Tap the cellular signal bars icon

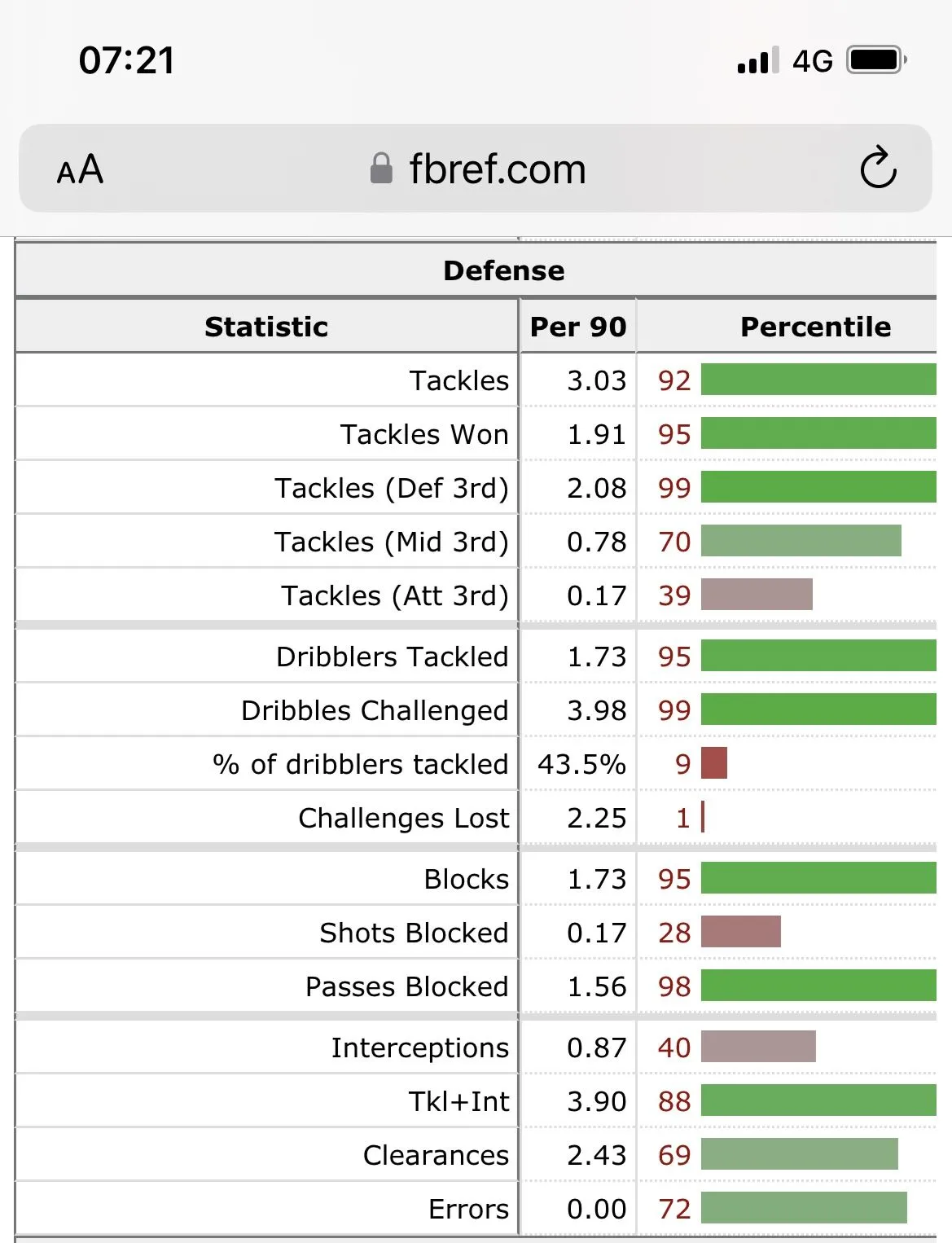coord(757,60)
